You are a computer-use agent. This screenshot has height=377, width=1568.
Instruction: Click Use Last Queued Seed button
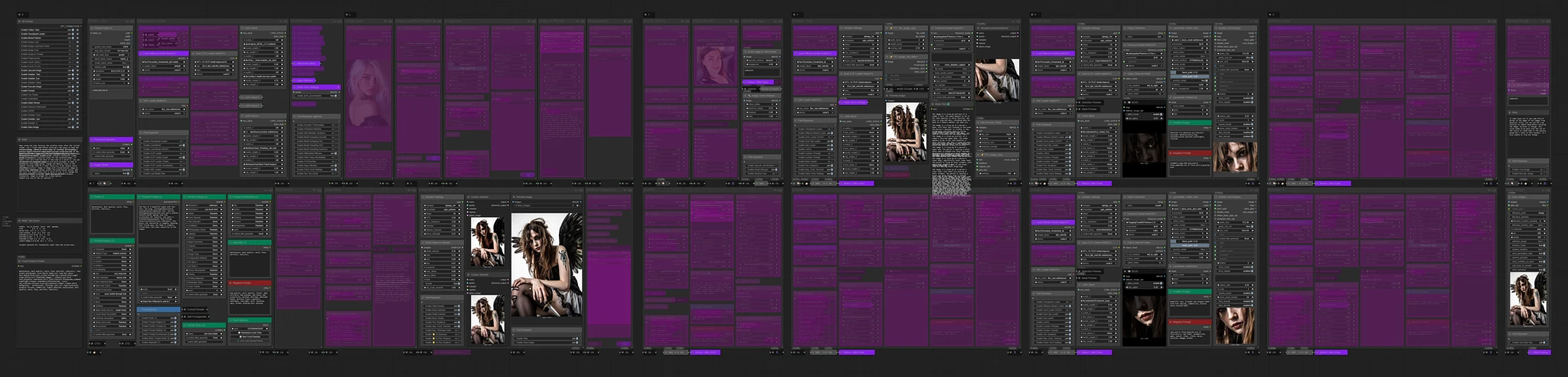pos(250,340)
